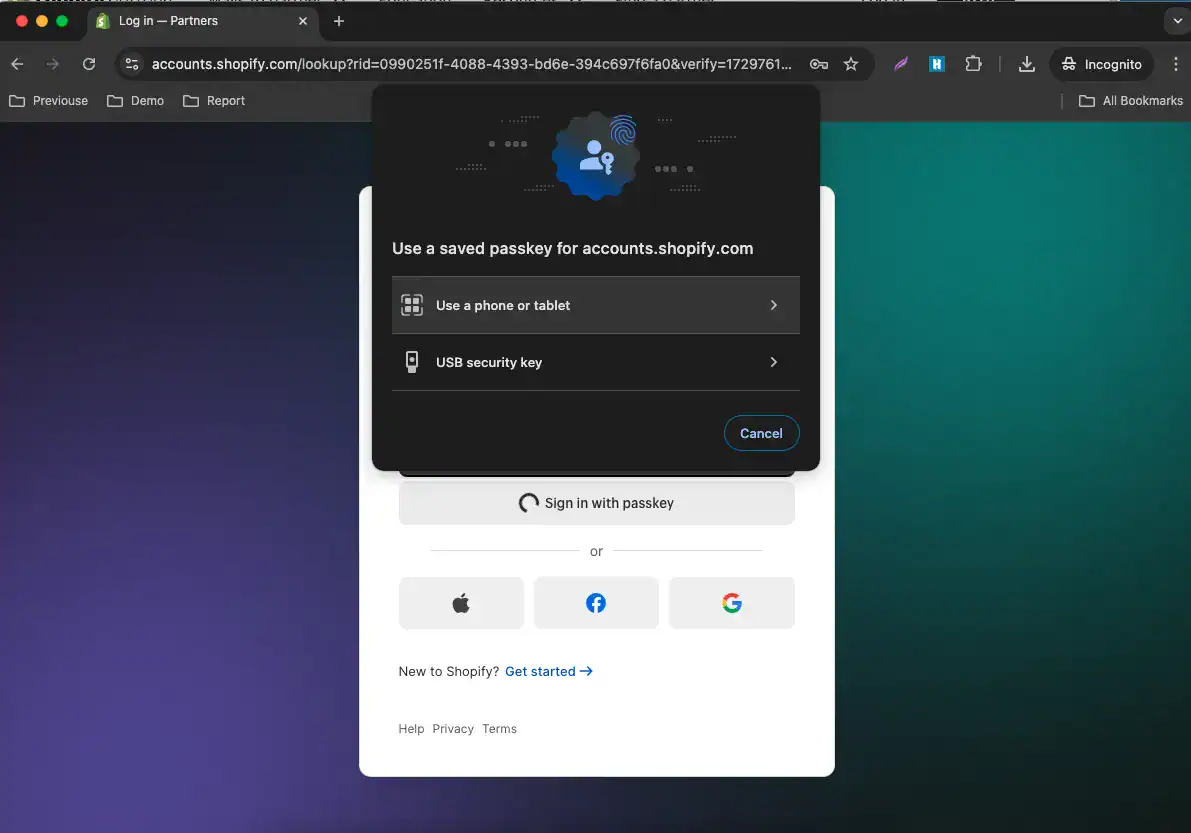Expand Use a phone or tablet chevron
This screenshot has width=1191, height=833.
click(773, 305)
